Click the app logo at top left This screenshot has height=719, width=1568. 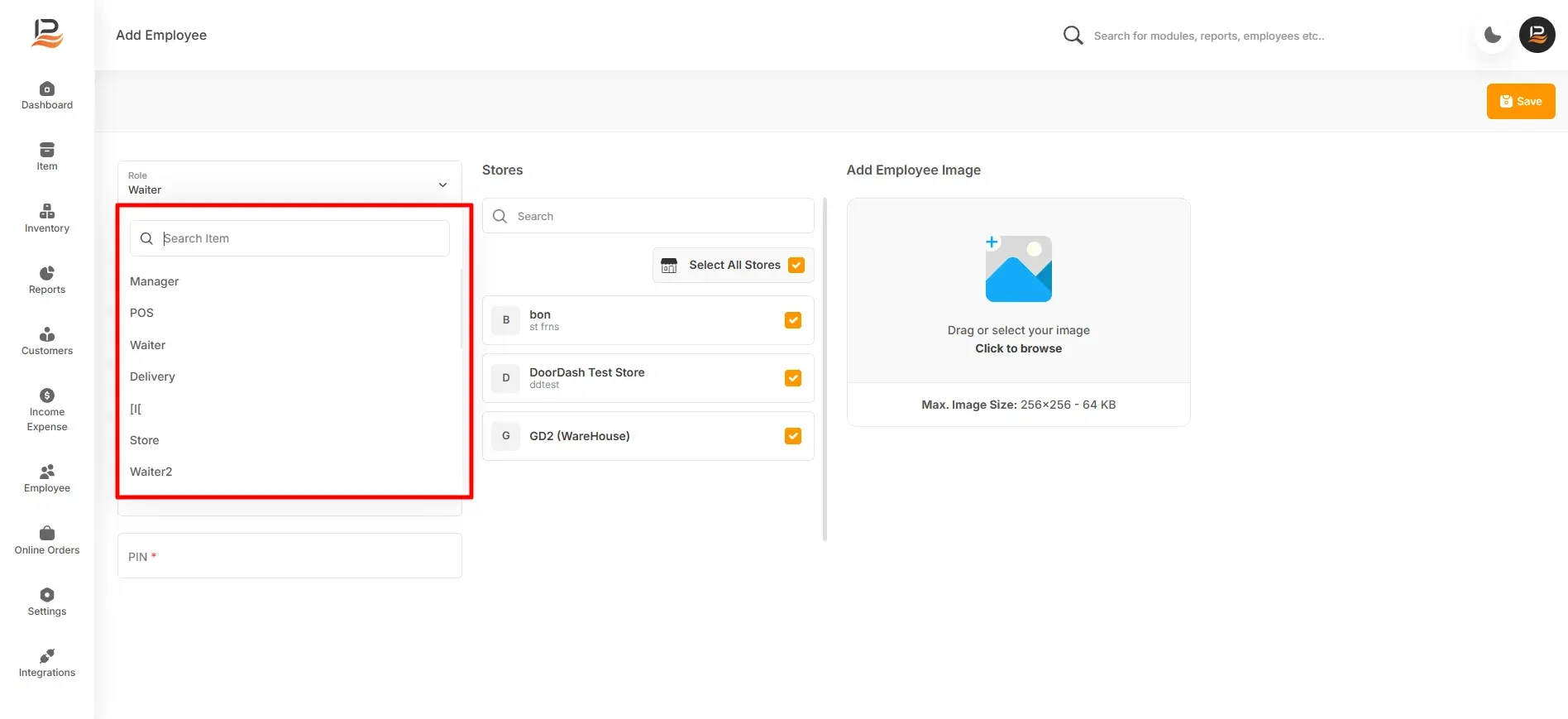(47, 34)
